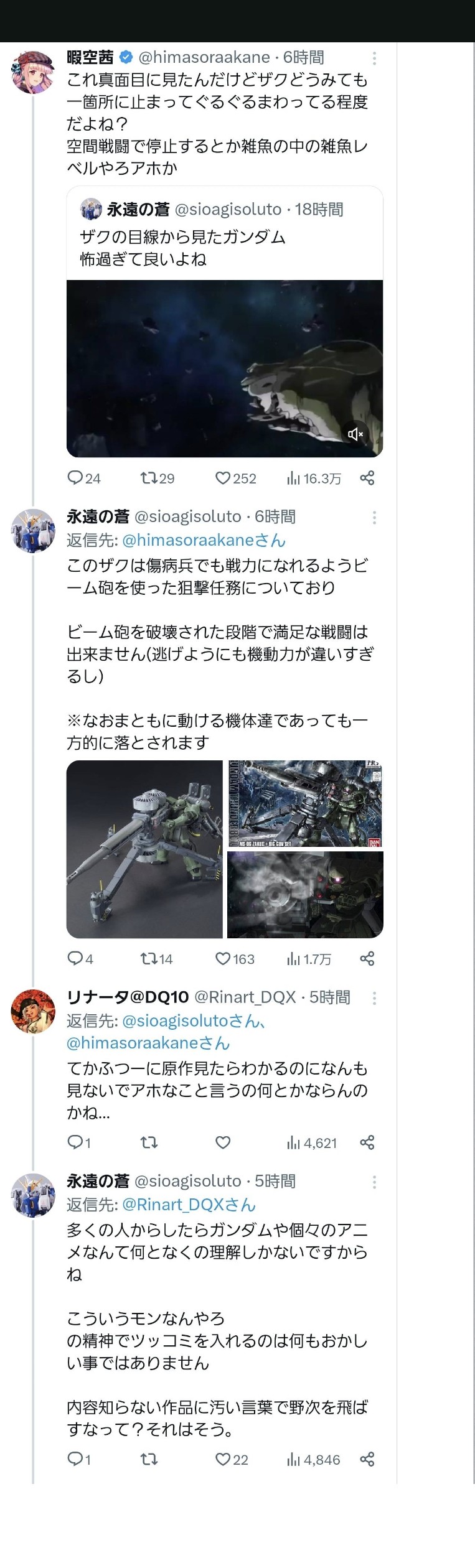Share the last reply with 4,846 views
475x1568 pixels.
point(367,1459)
